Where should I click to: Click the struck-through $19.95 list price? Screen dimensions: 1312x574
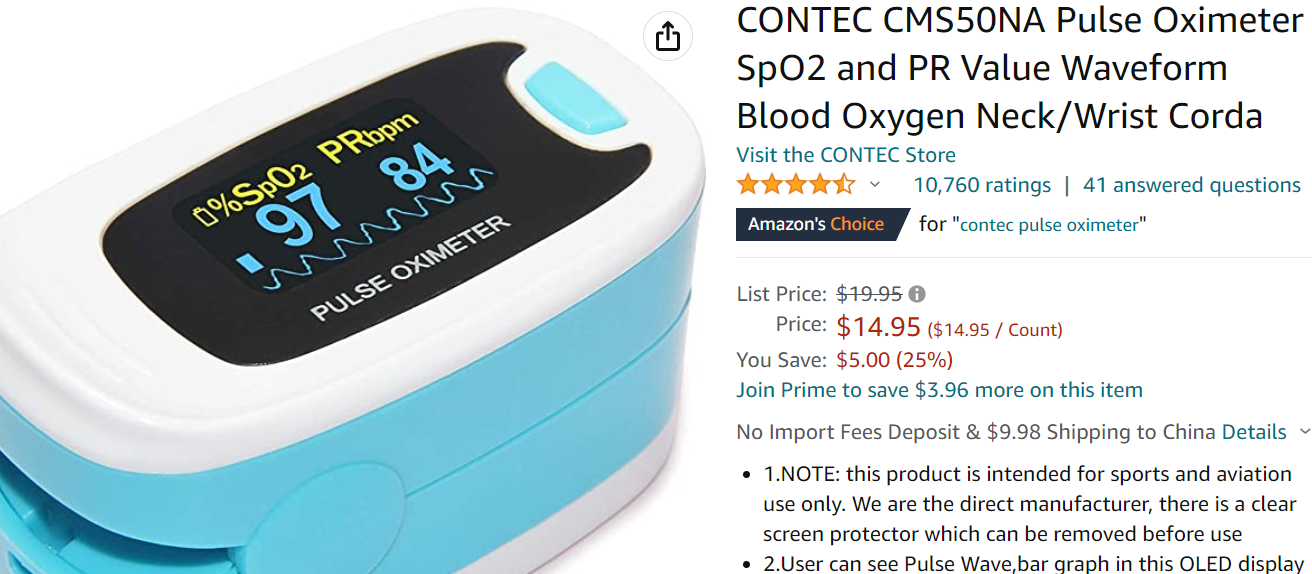[x=869, y=294]
